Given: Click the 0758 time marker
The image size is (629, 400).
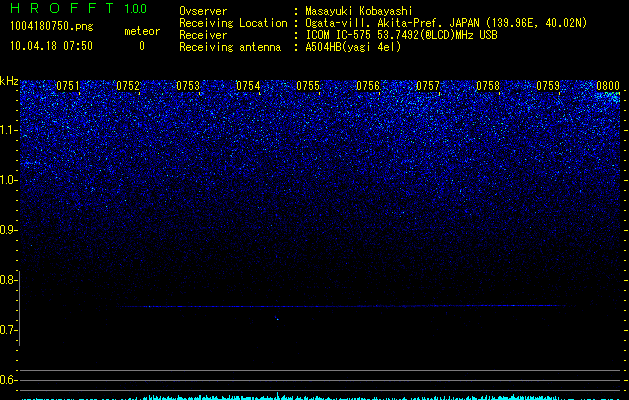Looking at the screenshot, I should tap(488, 86).
